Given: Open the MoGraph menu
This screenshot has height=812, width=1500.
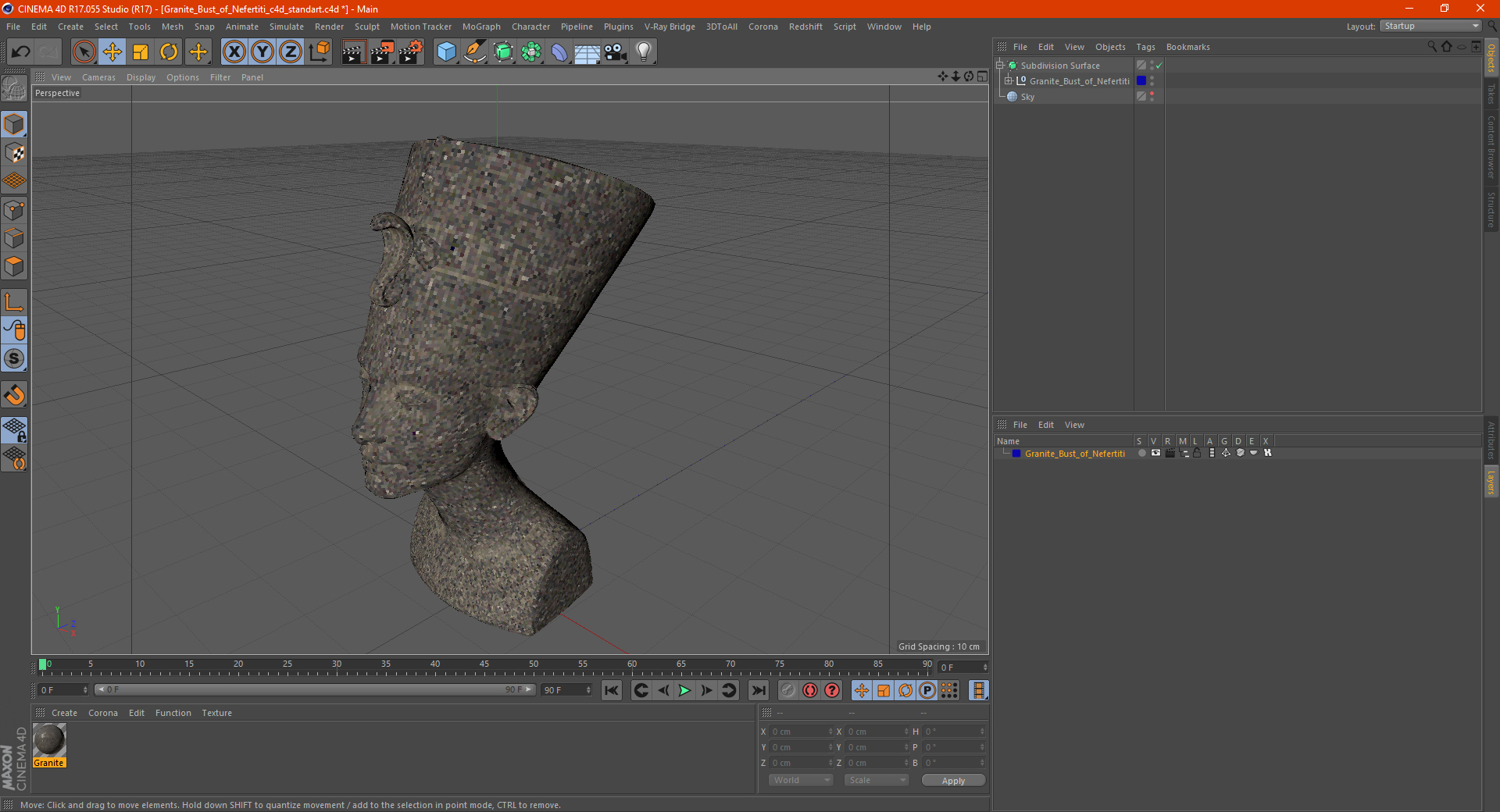Looking at the screenshot, I should click(x=481, y=27).
